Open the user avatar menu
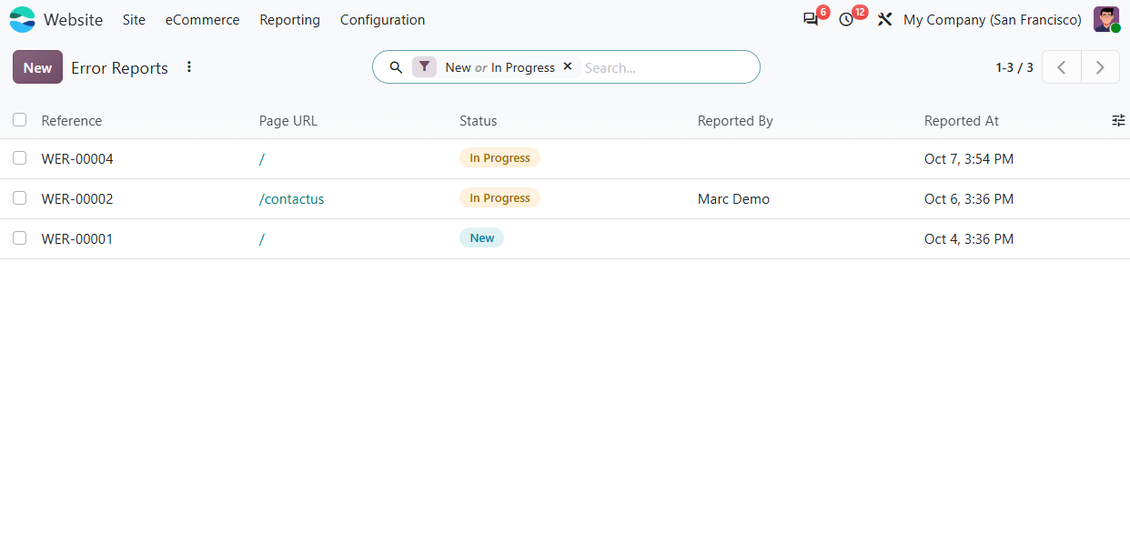 1106,19
